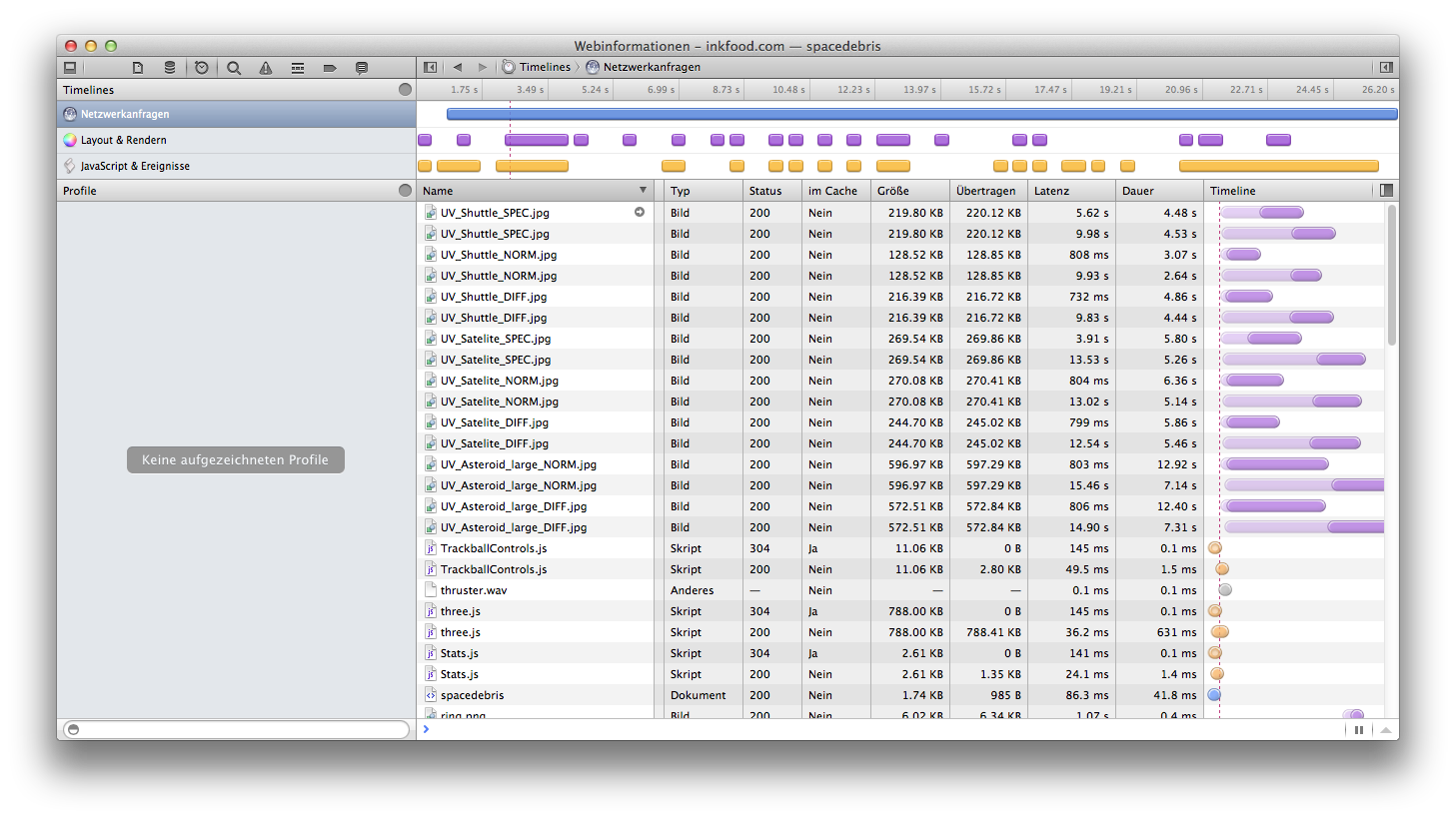Click the console prompt chevron

[x=427, y=730]
